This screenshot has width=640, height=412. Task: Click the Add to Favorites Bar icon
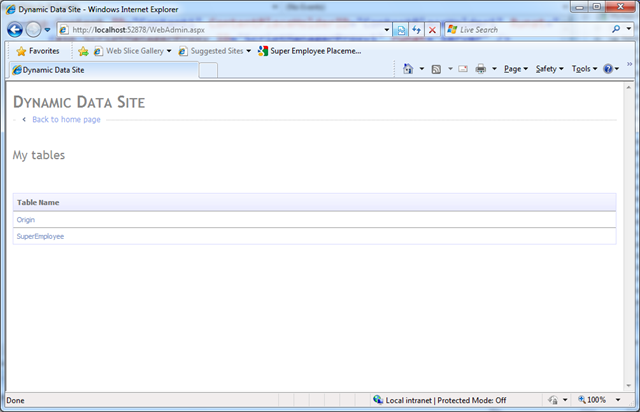pyautogui.click(x=83, y=51)
